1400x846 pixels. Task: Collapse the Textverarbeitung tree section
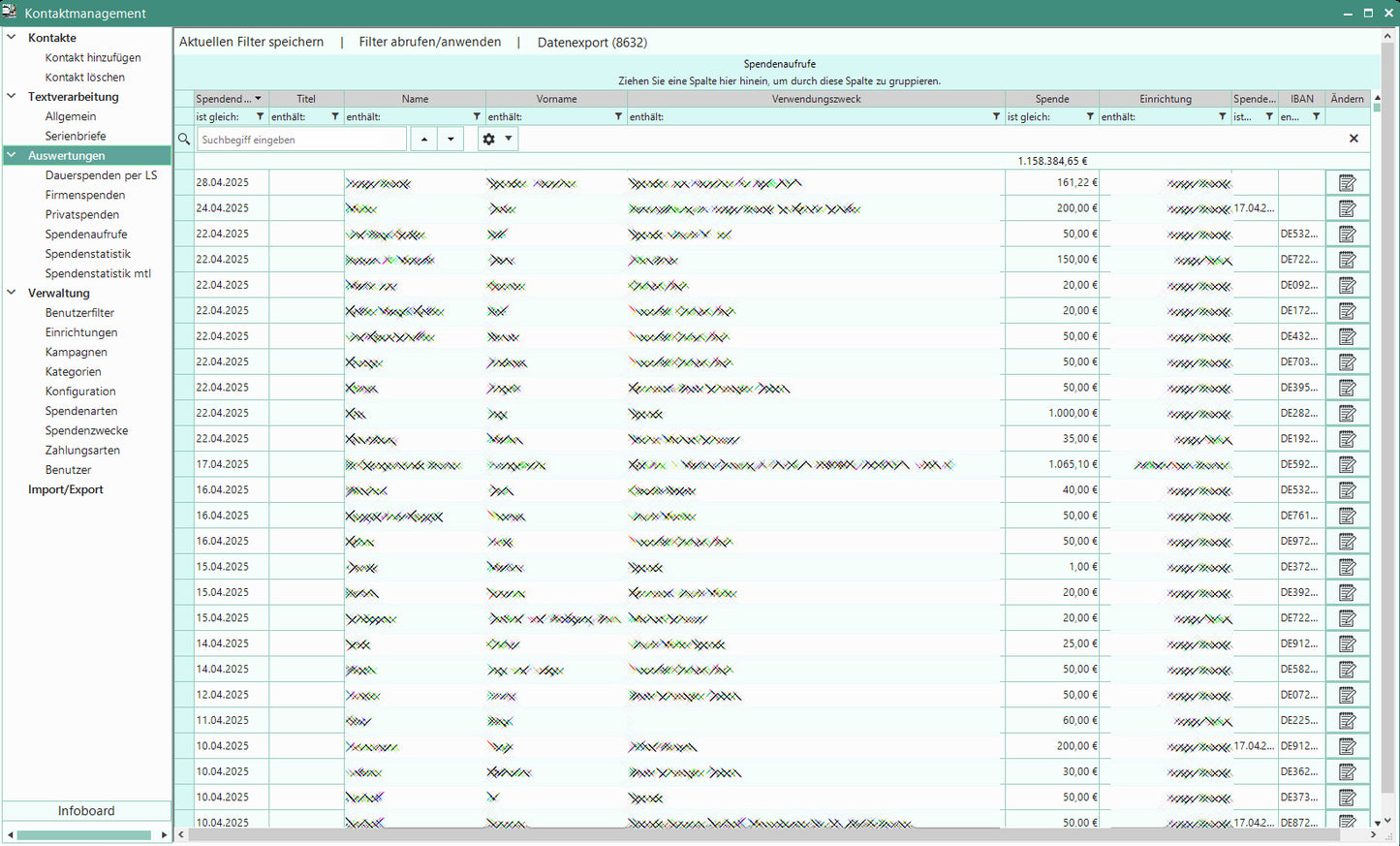click(x=12, y=97)
